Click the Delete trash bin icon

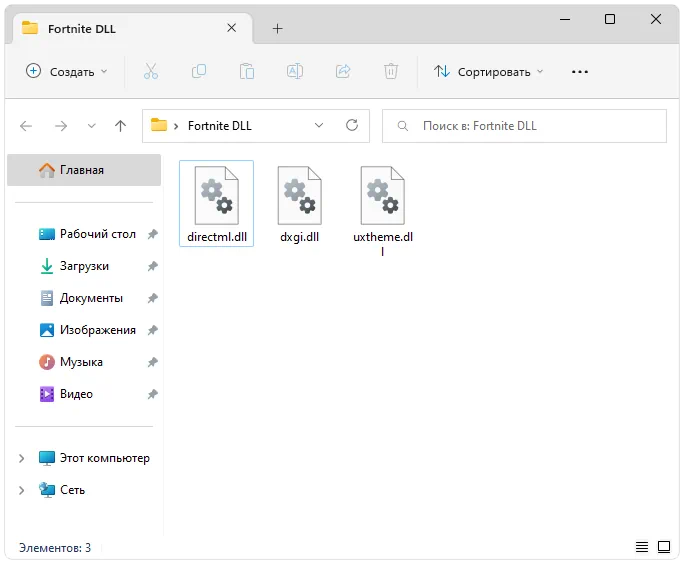[x=391, y=71]
